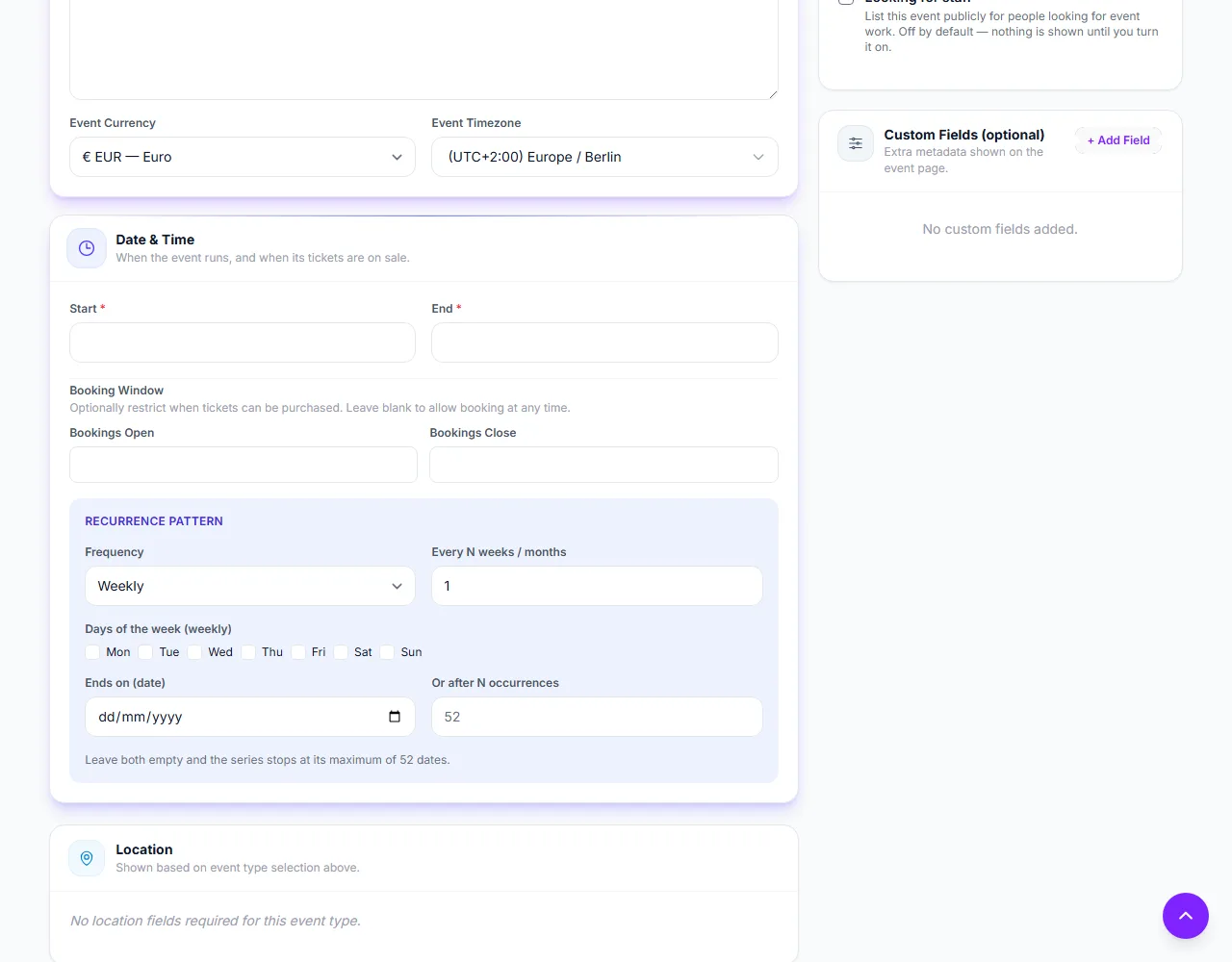The image size is (1232, 962).
Task: Click into the Bookings Open field
Action: (244, 465)
